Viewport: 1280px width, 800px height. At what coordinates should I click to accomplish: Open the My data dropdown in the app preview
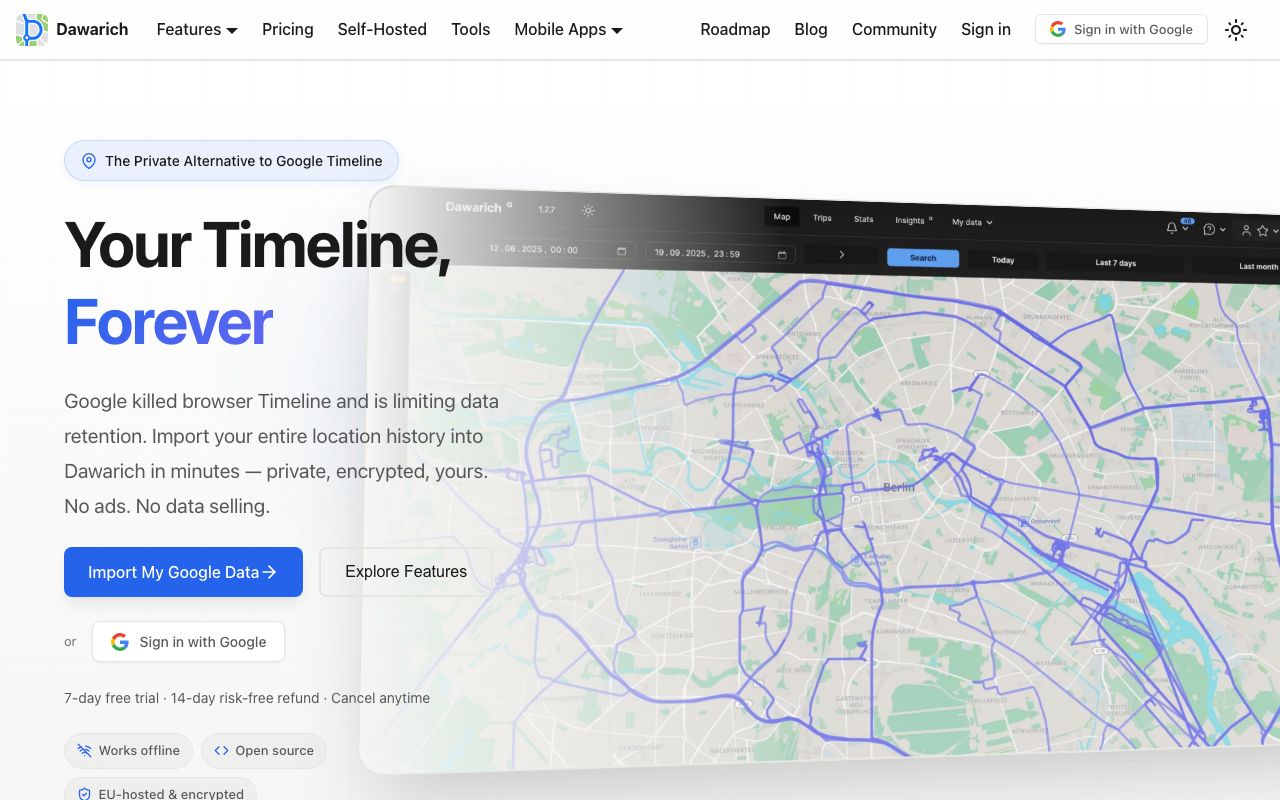pos(972,222)
